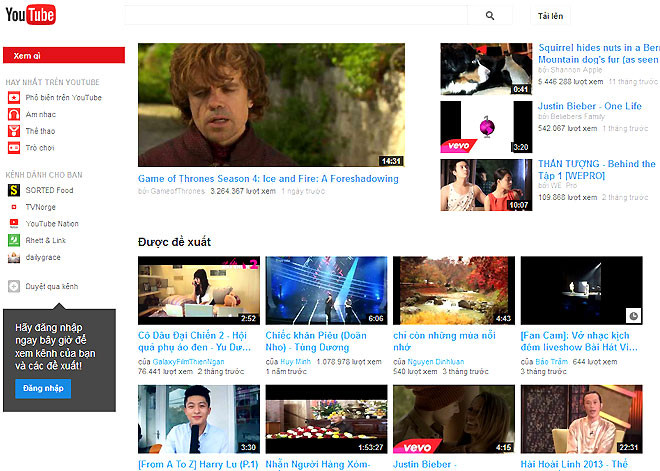Open the YouTube logo home link
660x471 pixels.
coord(30,15)
